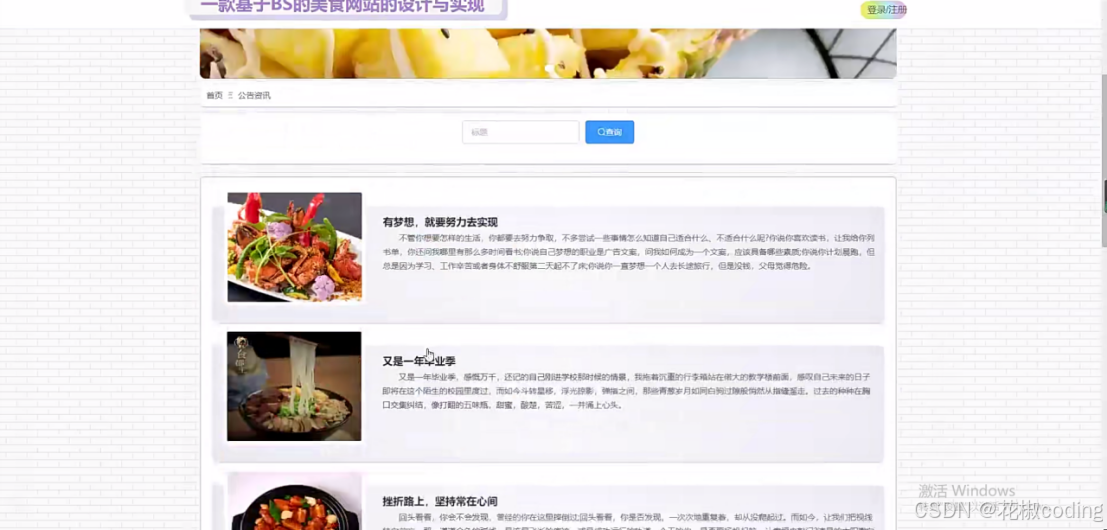Click the noodle bowl thumbnail image
Image resolution: width=1107 pixels, height=530 pixels.
tap(294, 387)
